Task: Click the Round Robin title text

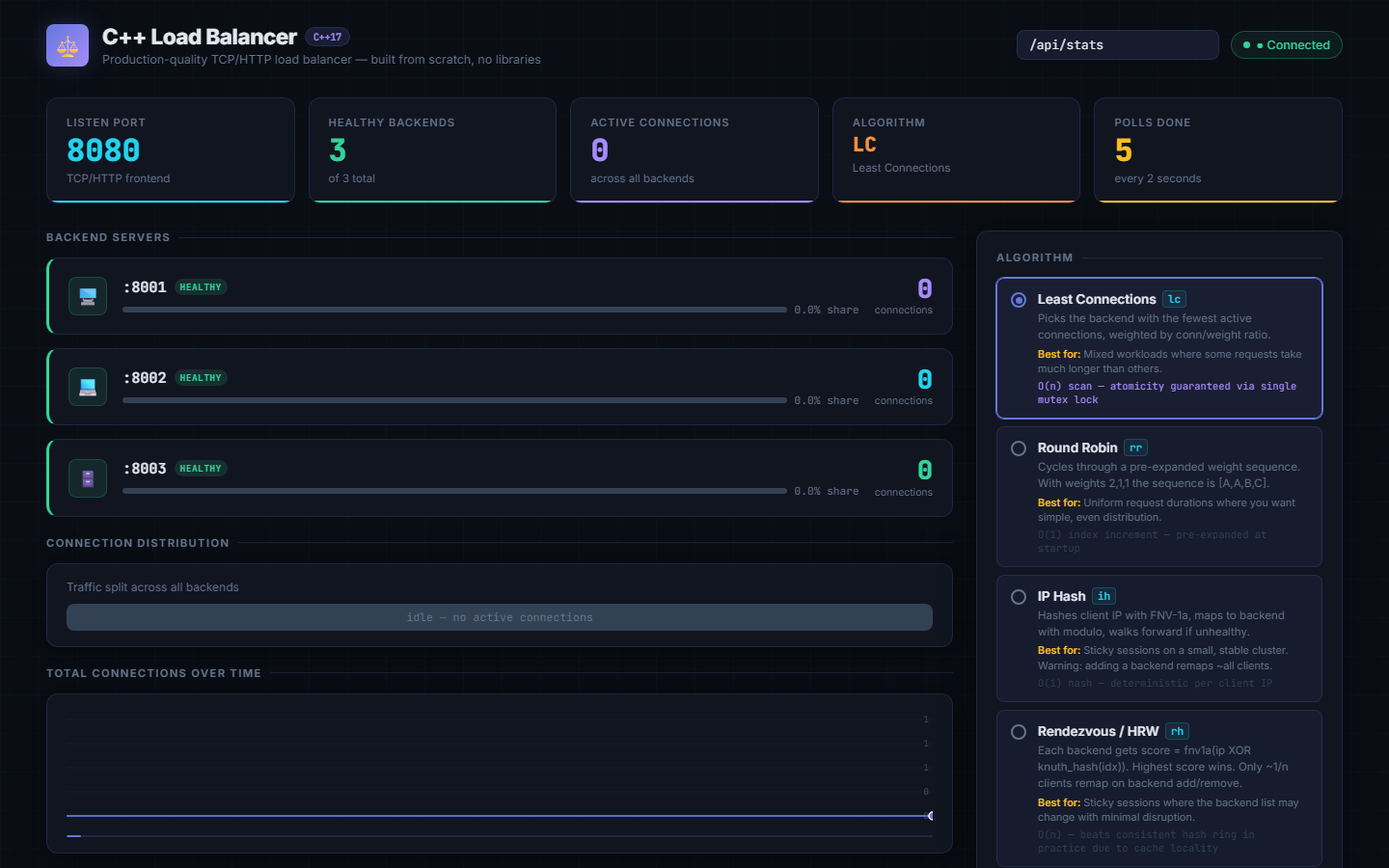Action: pyautogui.click(x=1077, y=448)
